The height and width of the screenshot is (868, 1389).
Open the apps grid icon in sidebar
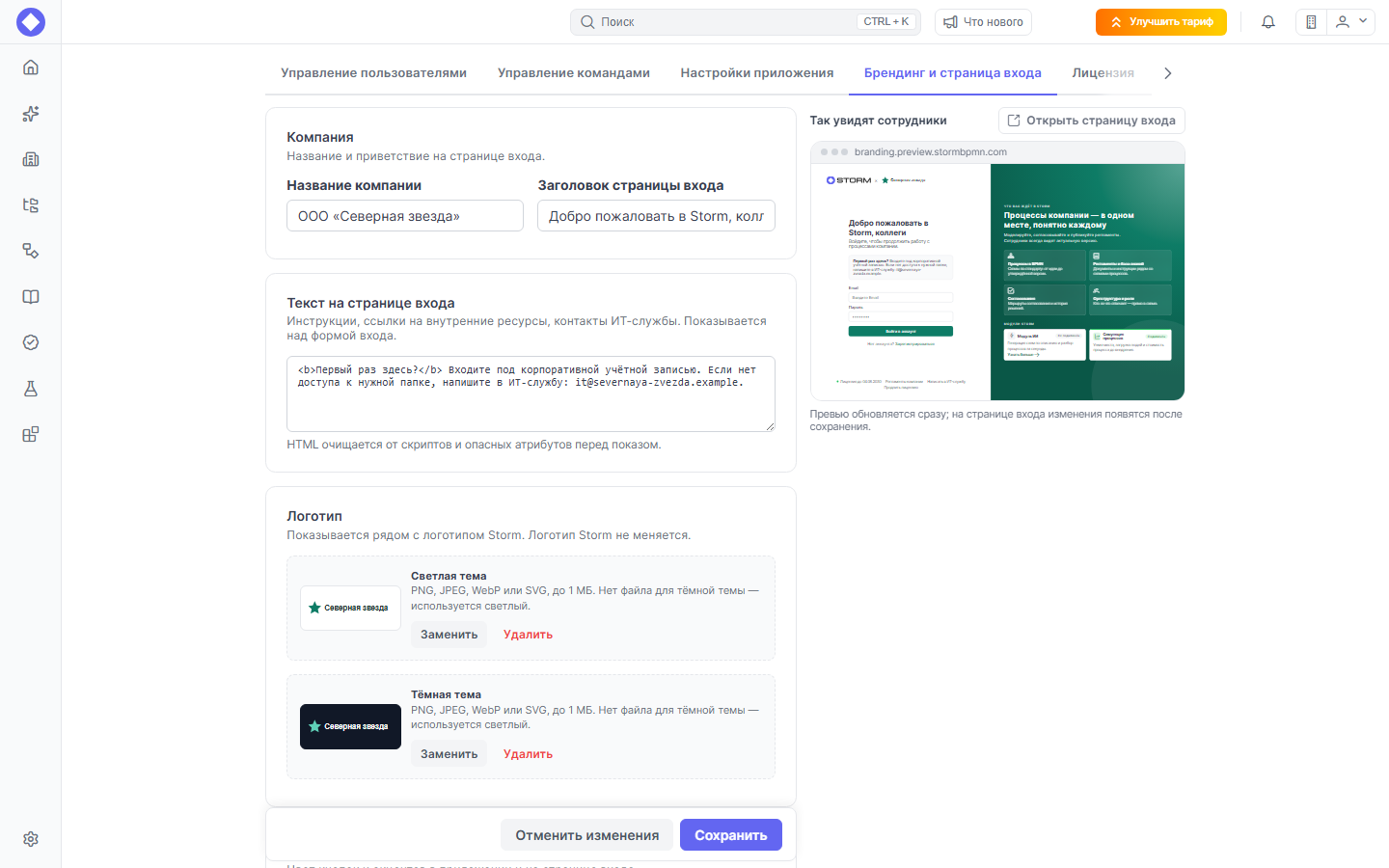[31, 434]
